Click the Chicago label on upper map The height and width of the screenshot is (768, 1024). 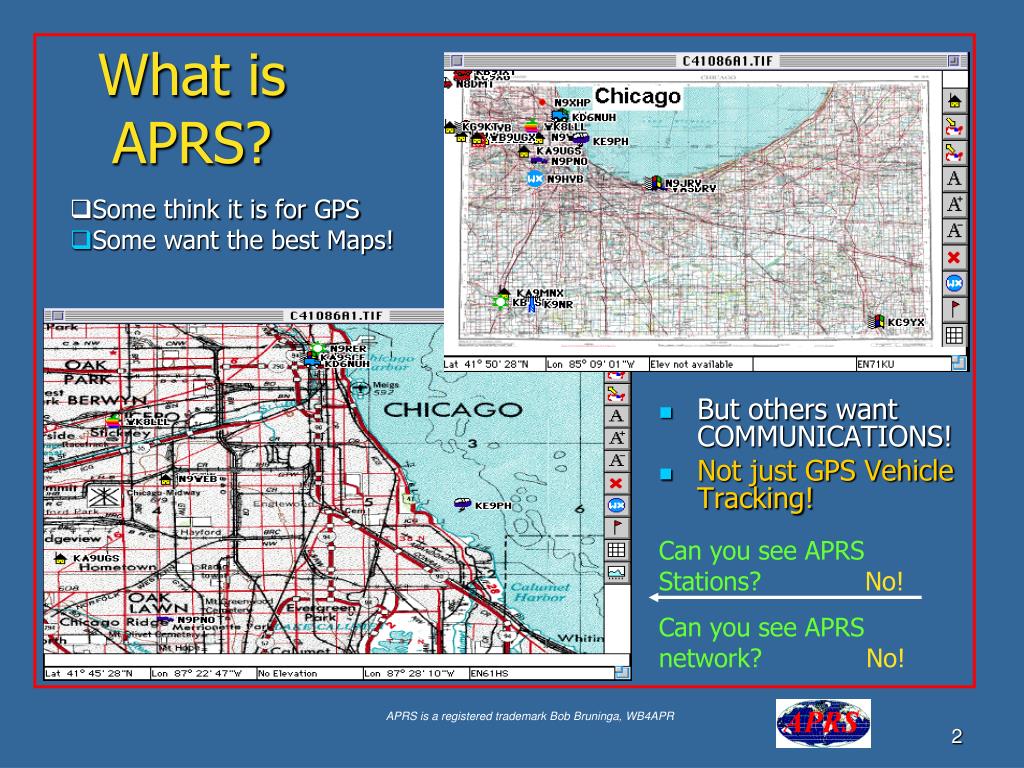coord(637,97)
